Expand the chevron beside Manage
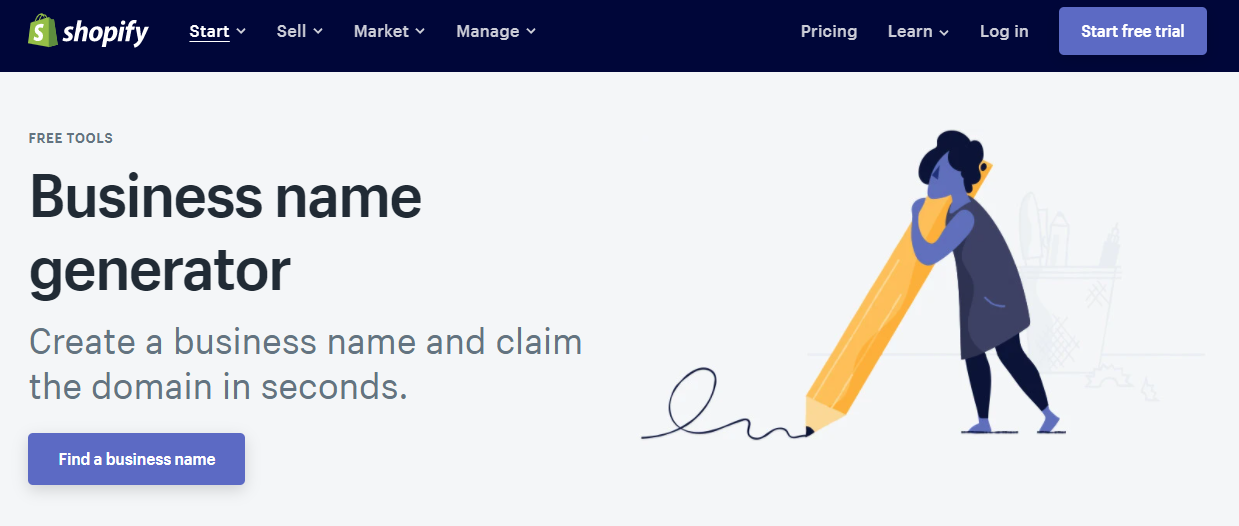The height and width of the screenshot is (526, 1239). click(x=531, y=32)
